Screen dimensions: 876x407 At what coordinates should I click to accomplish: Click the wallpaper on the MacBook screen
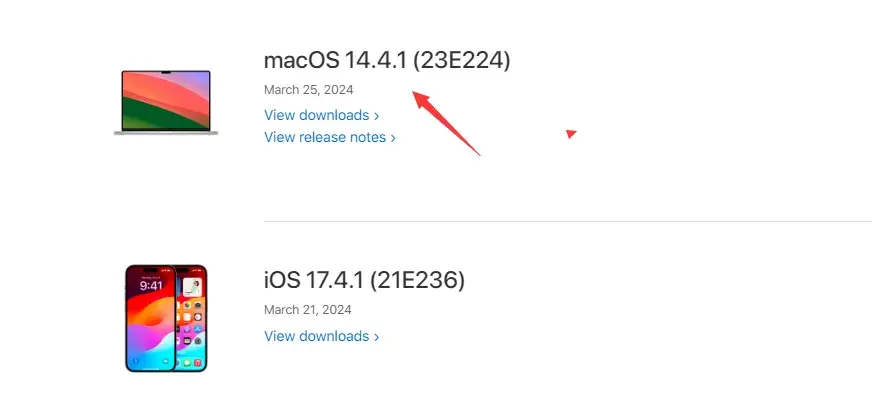[166, 98]
